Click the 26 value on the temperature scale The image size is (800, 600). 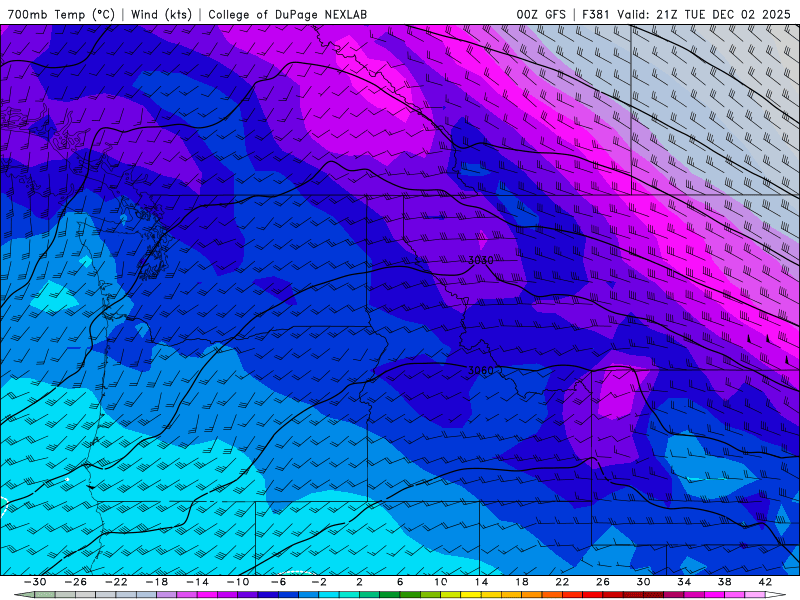(603, 582)
